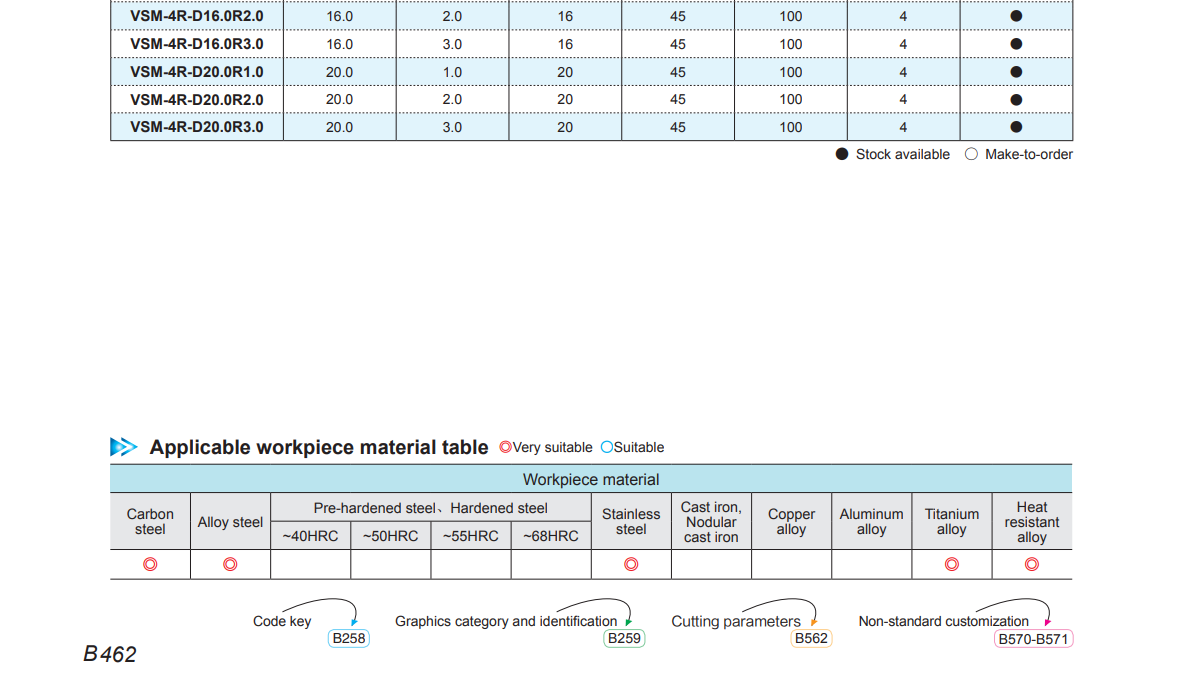Click the blue Suitable legend circle
The image size is (1185, 687).
coord(606,447)
